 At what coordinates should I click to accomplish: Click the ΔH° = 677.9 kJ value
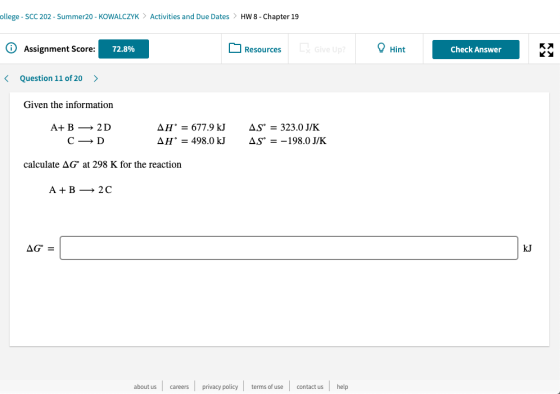191,128
